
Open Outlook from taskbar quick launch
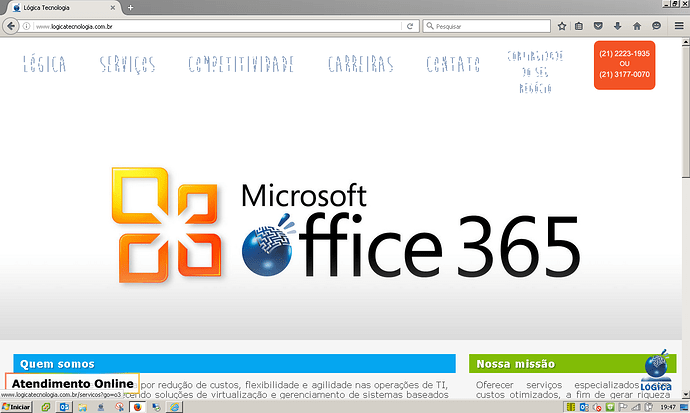(64, 407)
